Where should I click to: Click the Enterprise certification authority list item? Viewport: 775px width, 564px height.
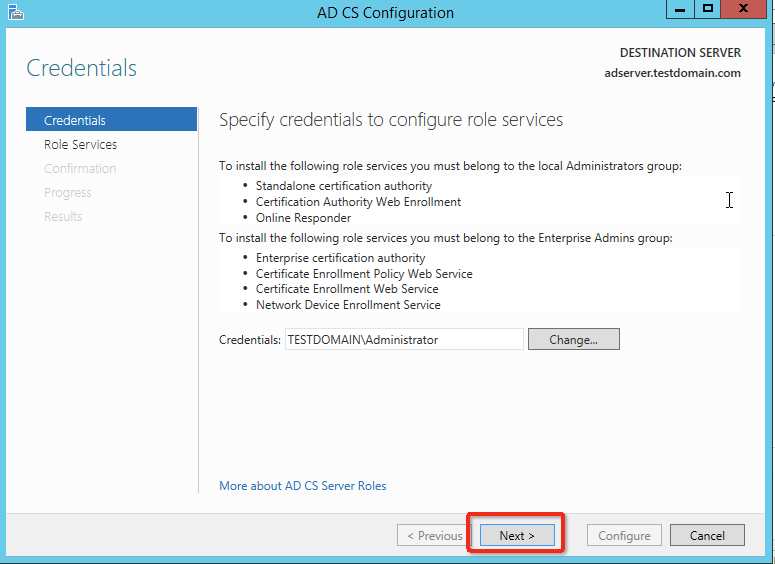pyautogui.click(x=340, y=258)
